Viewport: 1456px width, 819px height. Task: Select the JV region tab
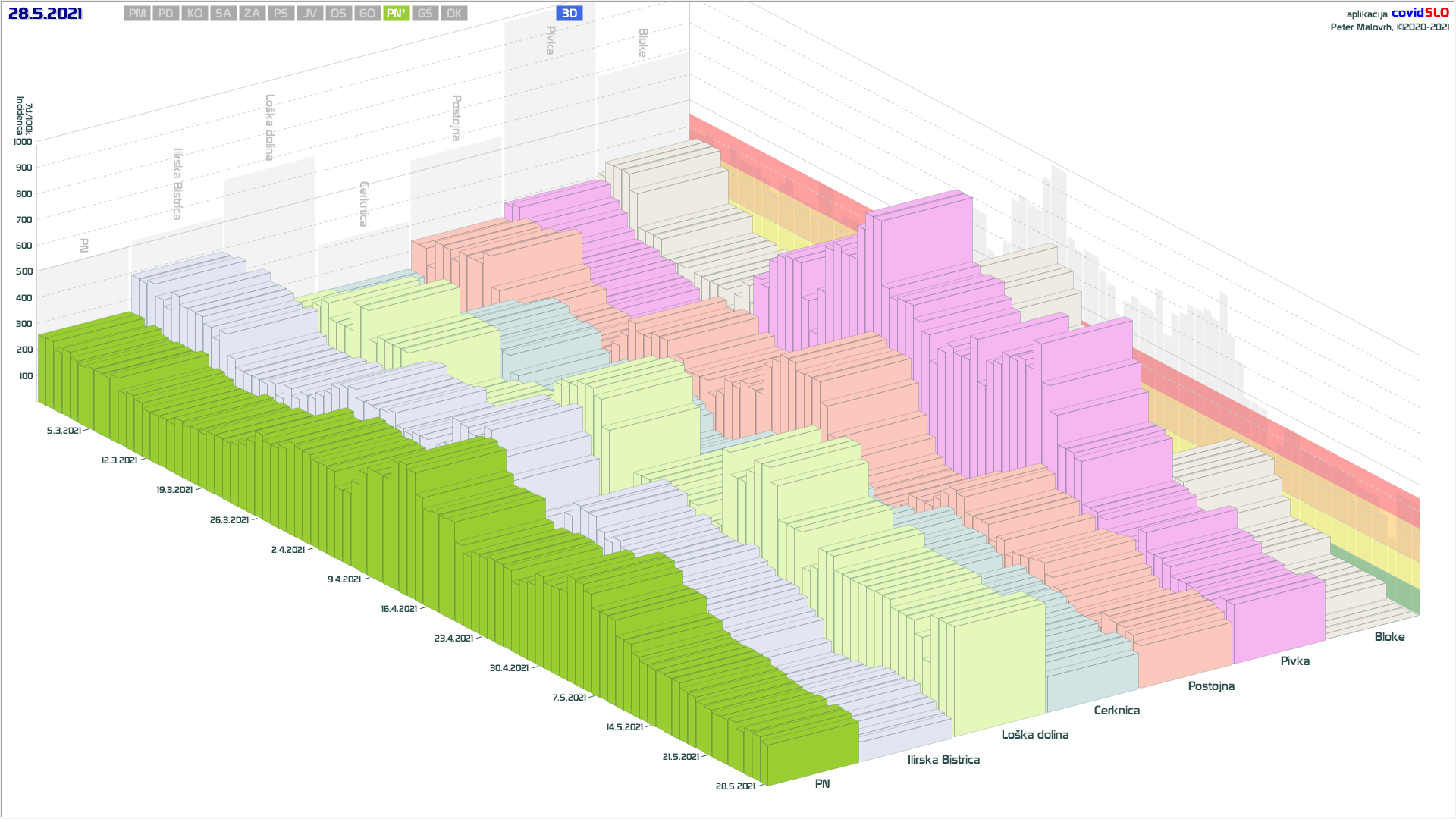click(x=310, y=14)
